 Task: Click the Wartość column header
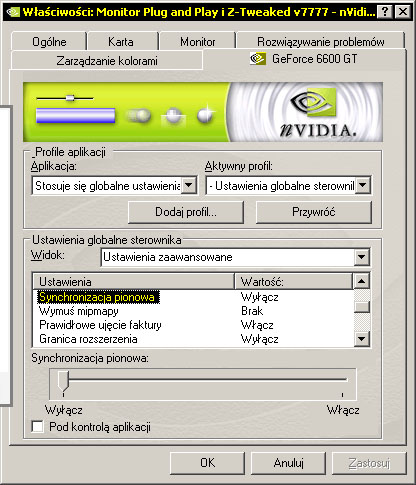(x=293, y=282)
